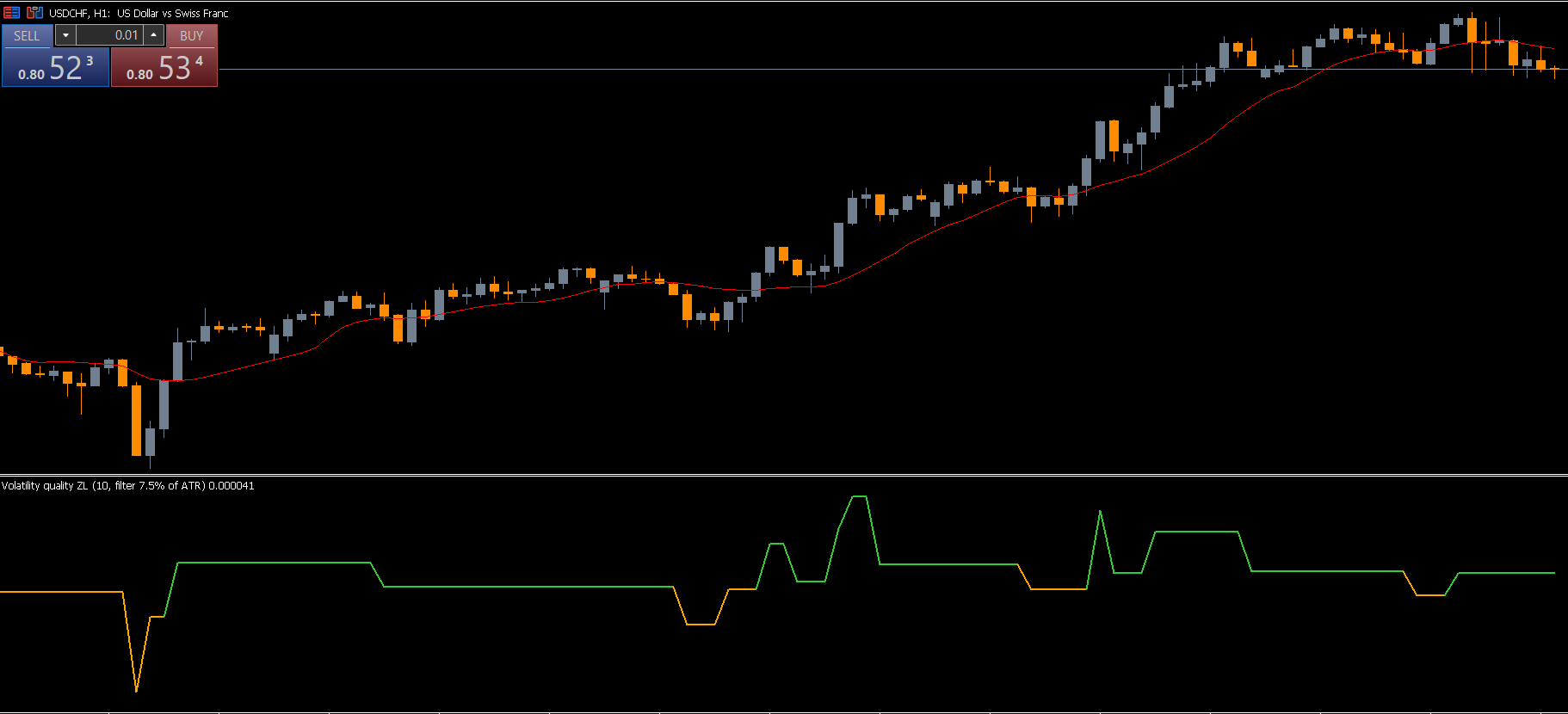Click the SELL label button
1568x714 pixels.
coord(27,35)
